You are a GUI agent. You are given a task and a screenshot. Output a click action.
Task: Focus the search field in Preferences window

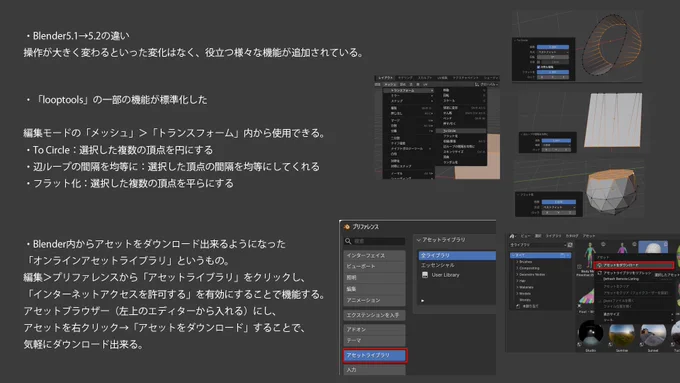coord(375,241)
